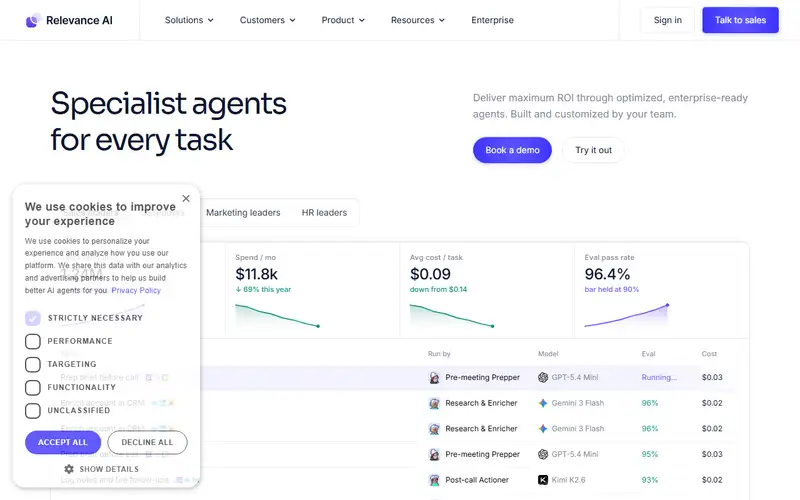The image size is (800, 500).
Task: Click the Relevance AI logo
Action: (x=69, y=20)
